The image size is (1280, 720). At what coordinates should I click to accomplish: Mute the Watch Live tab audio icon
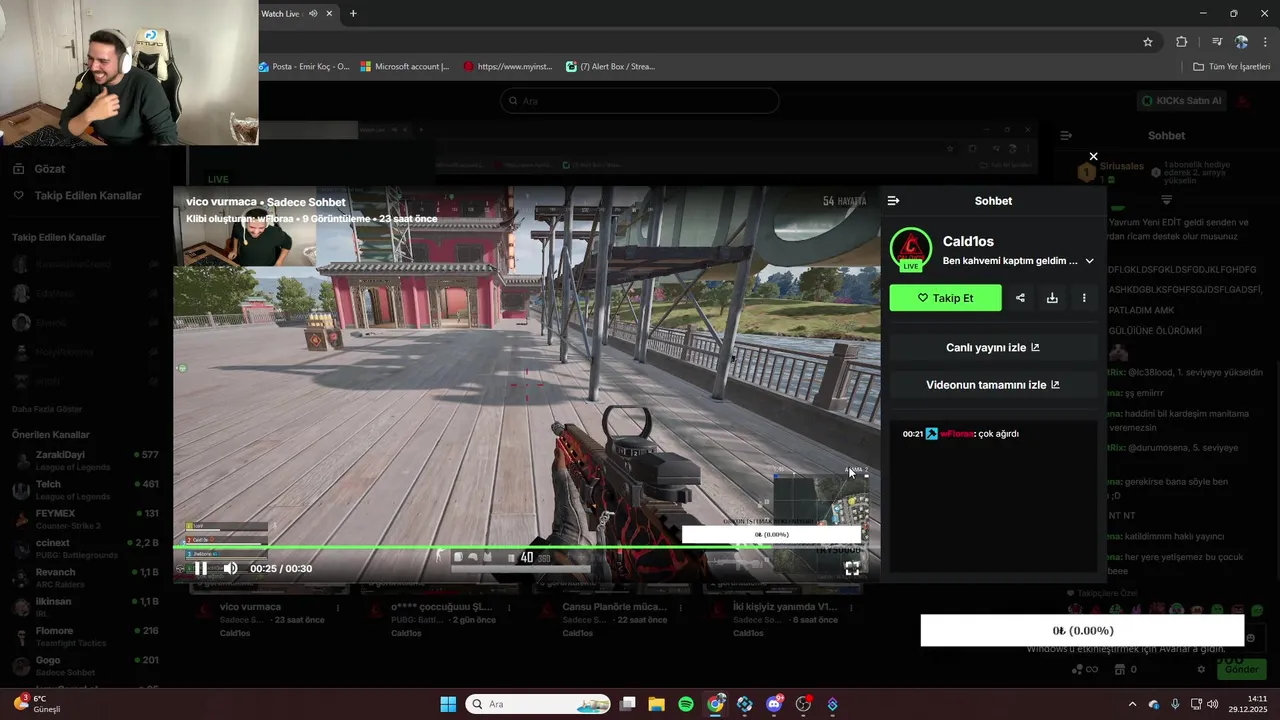(313, 14)
